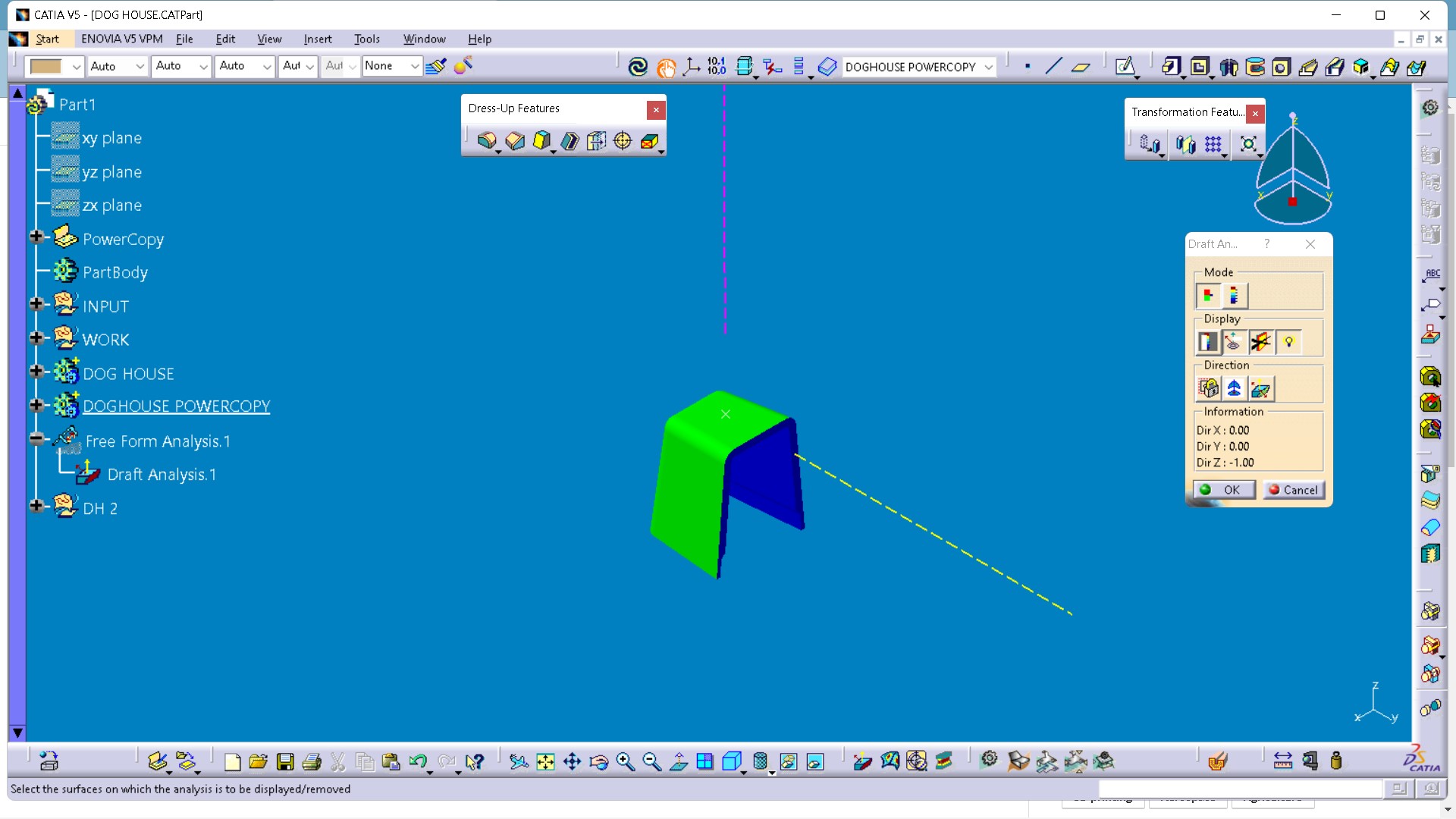Toggle the Light effect bulb button
This screenshot has width=1456, height=819.
(1288, 342)
